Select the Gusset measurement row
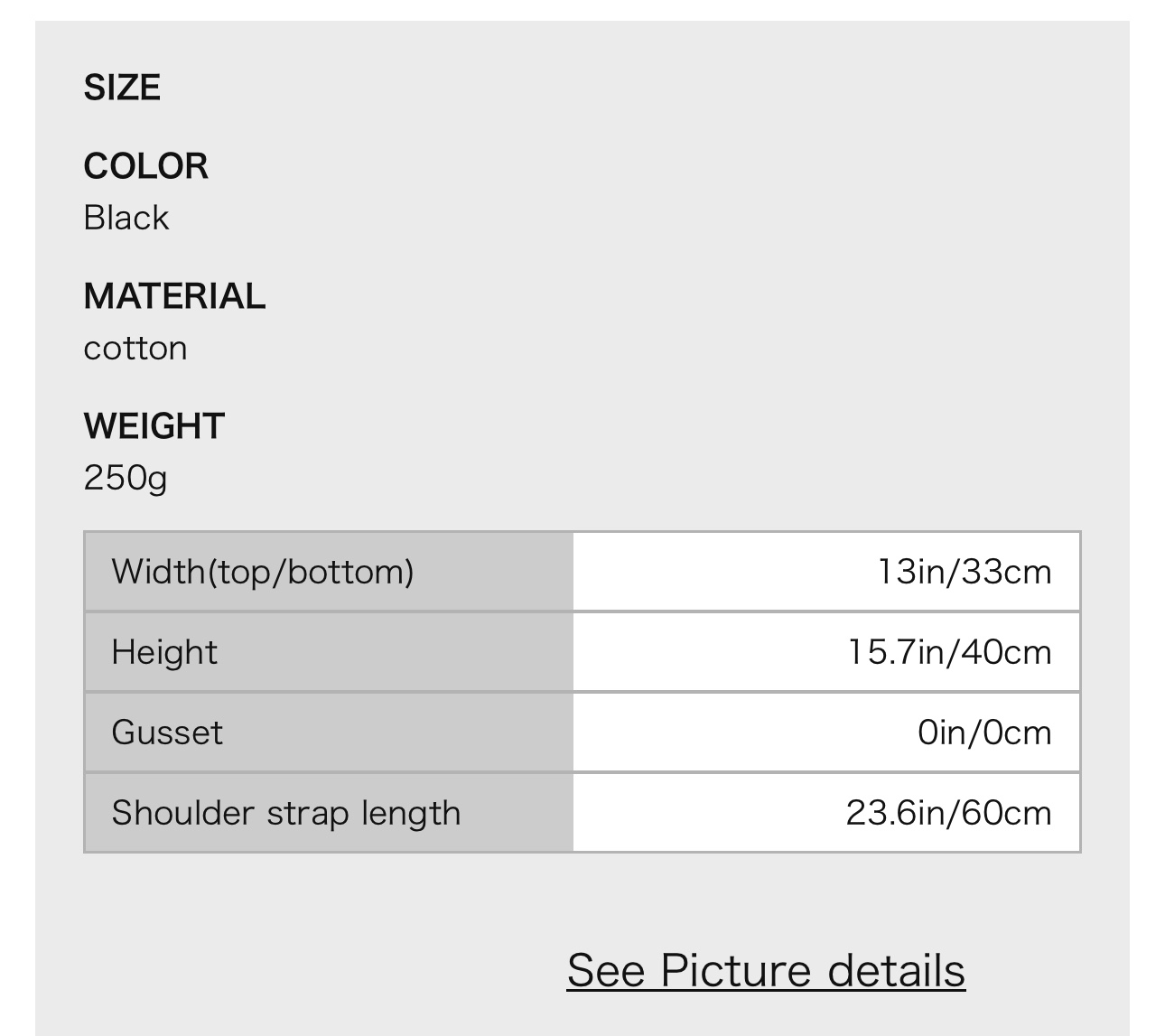This screenshot has width=1165, height=1036. click(x=582, y=732)
